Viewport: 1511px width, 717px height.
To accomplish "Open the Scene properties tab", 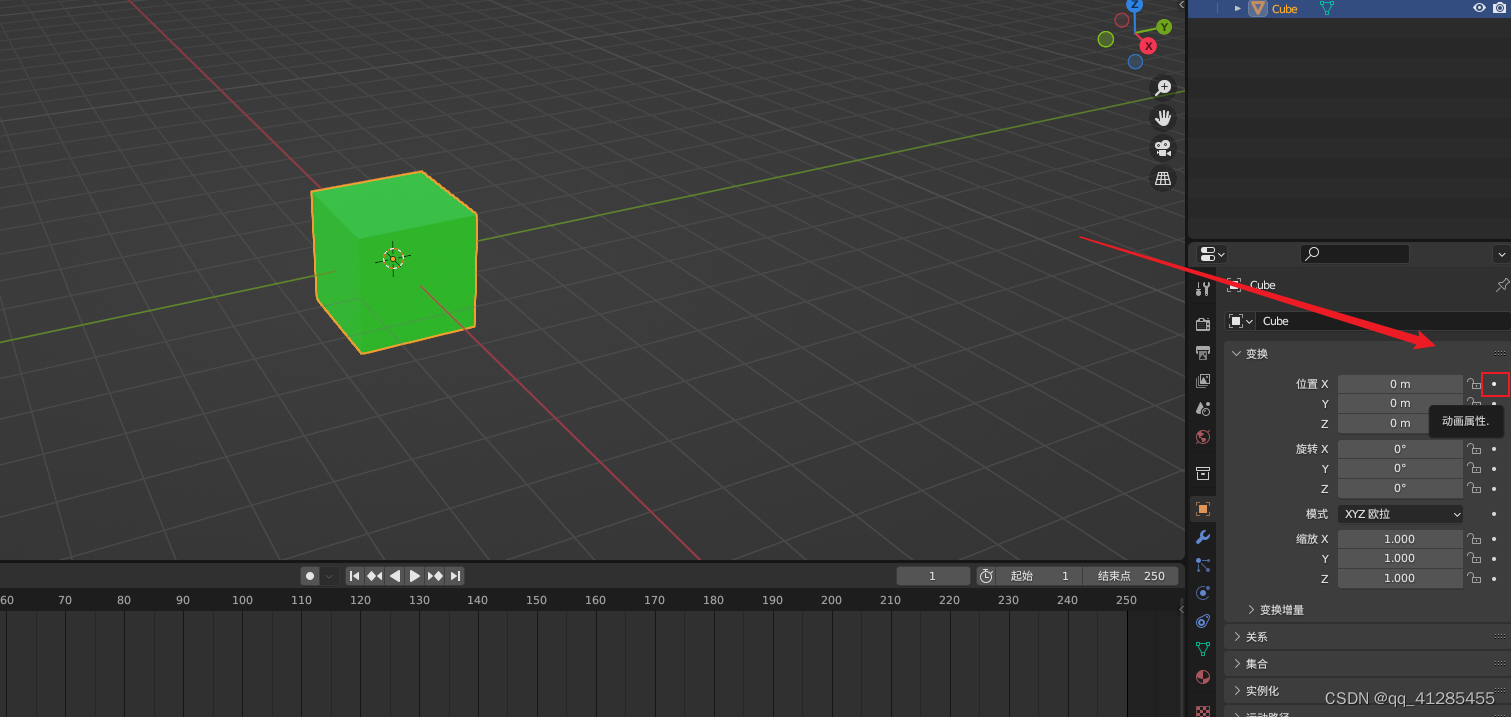I will [x=1203, y=409].
